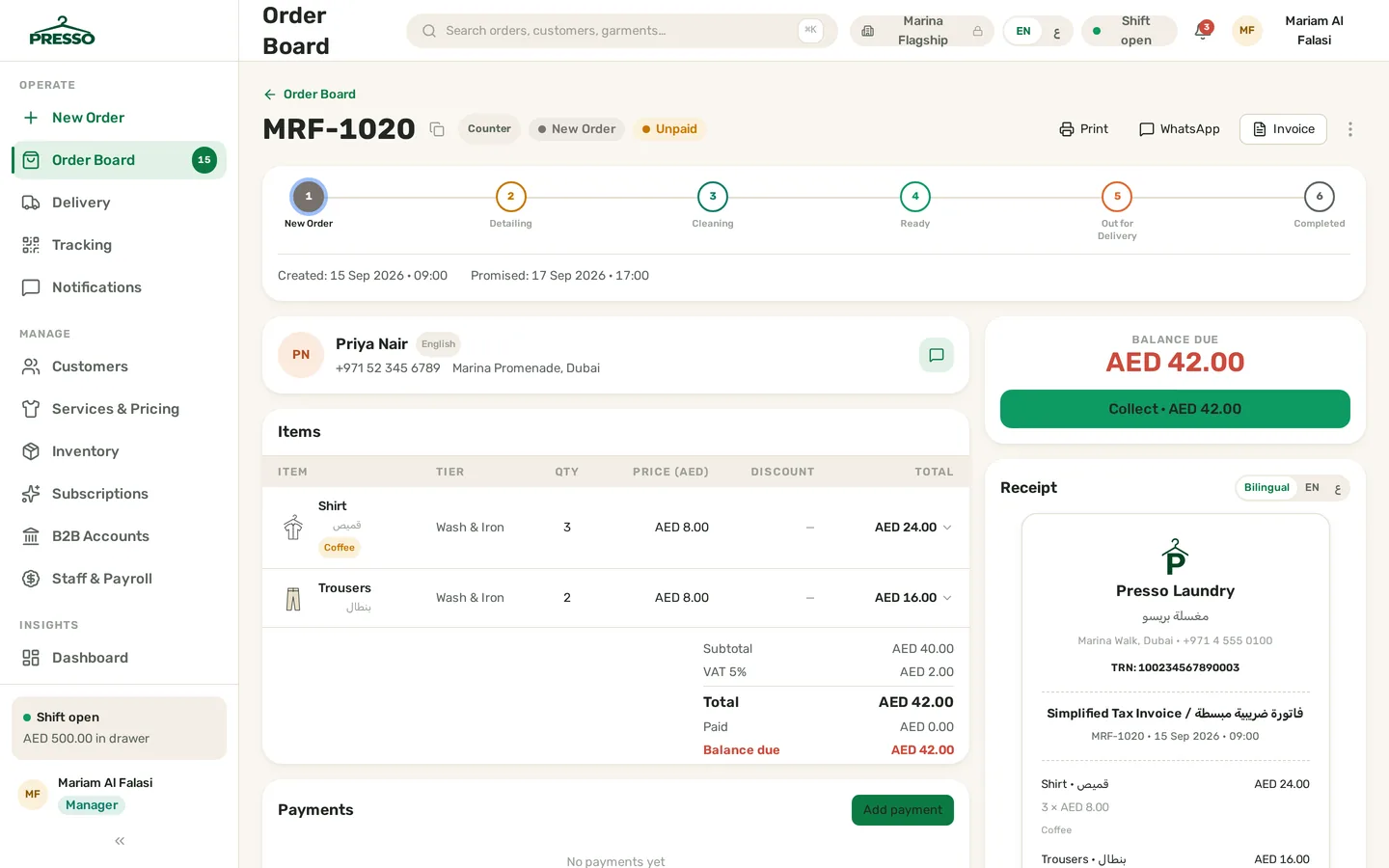This screenshot has width=1389, height=868.
Task: Click the Unpaid status badge
Action: click(x=669, y=129)
